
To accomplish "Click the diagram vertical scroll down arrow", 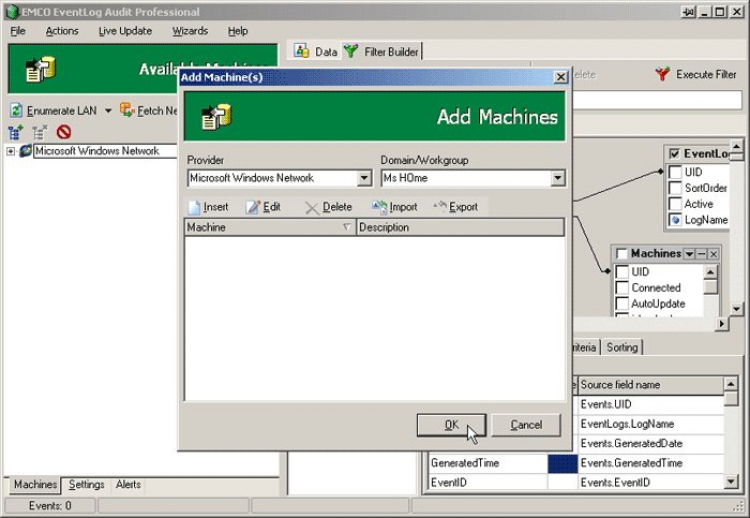I will pos(737,309).
